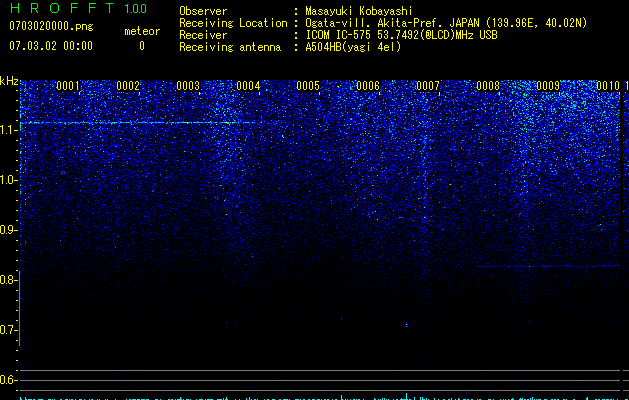Image resolution: width=629 pixels, height=400 pixels.
Task: Click the 0.7 frequency axis label
Action: pyautogui.click(x=7, y=330)
